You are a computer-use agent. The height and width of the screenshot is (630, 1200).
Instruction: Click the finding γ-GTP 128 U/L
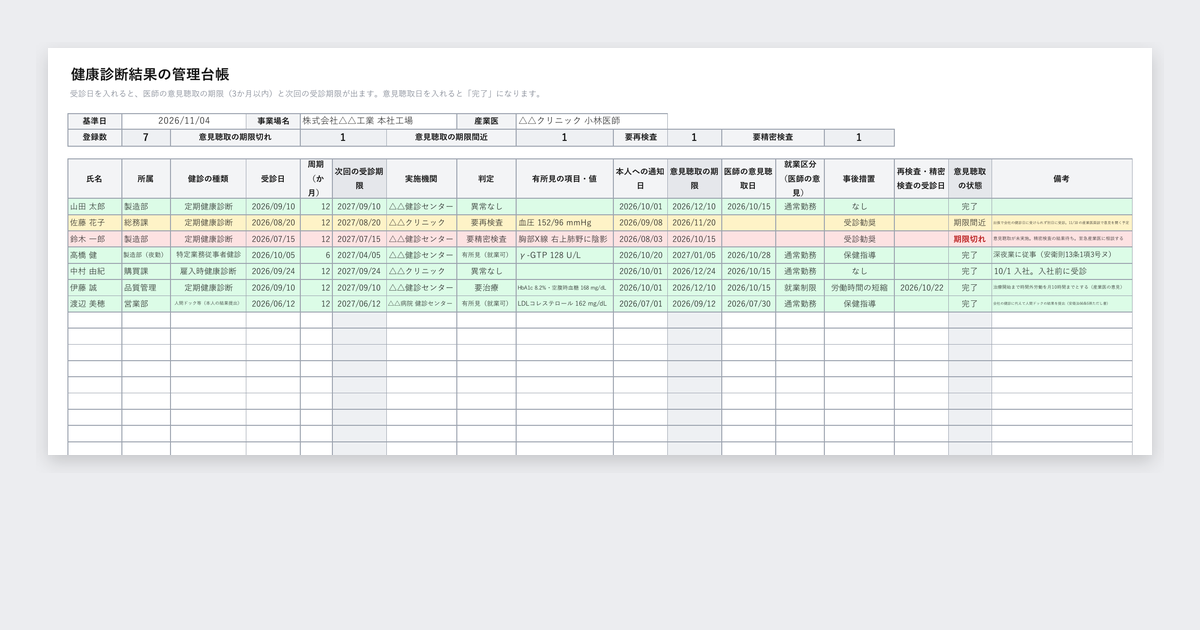(565, 255)
